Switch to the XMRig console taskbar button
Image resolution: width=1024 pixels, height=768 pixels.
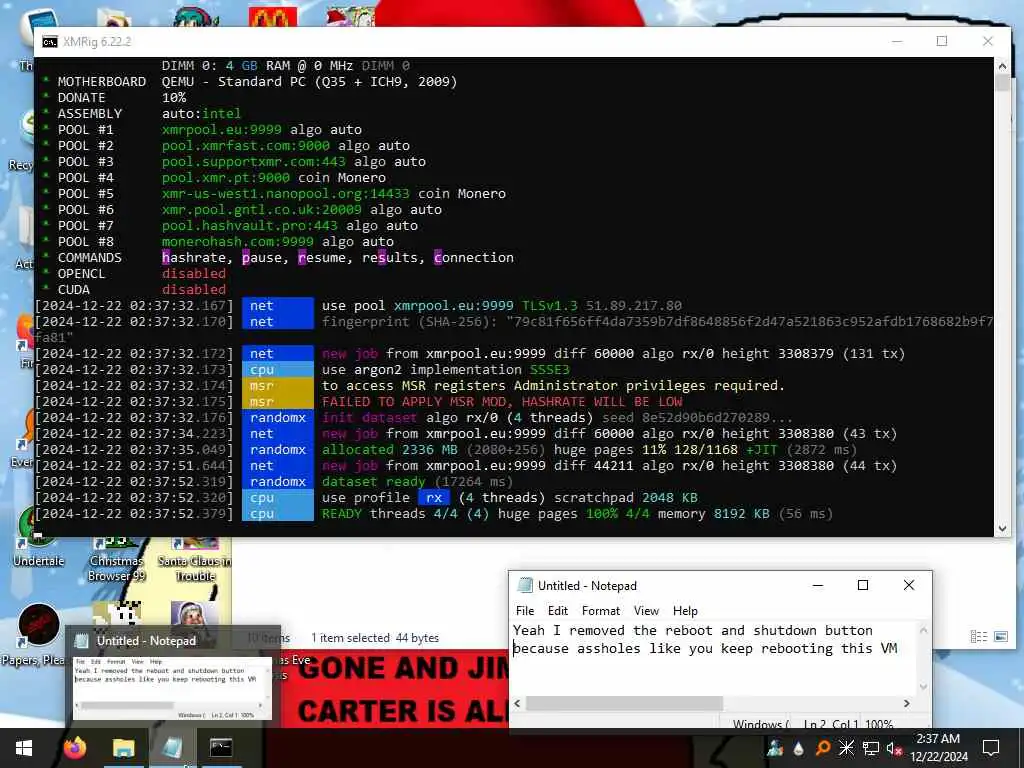tap(221, 748)
